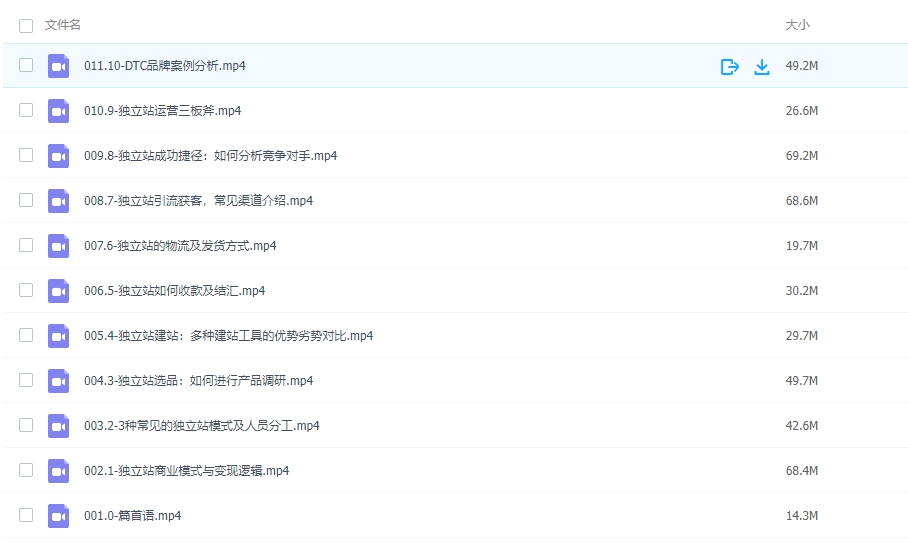908x549 pixels.
Task: Open 004.3-独立站选品：如何进行产品调研.mp4
Action: point(198,381)
